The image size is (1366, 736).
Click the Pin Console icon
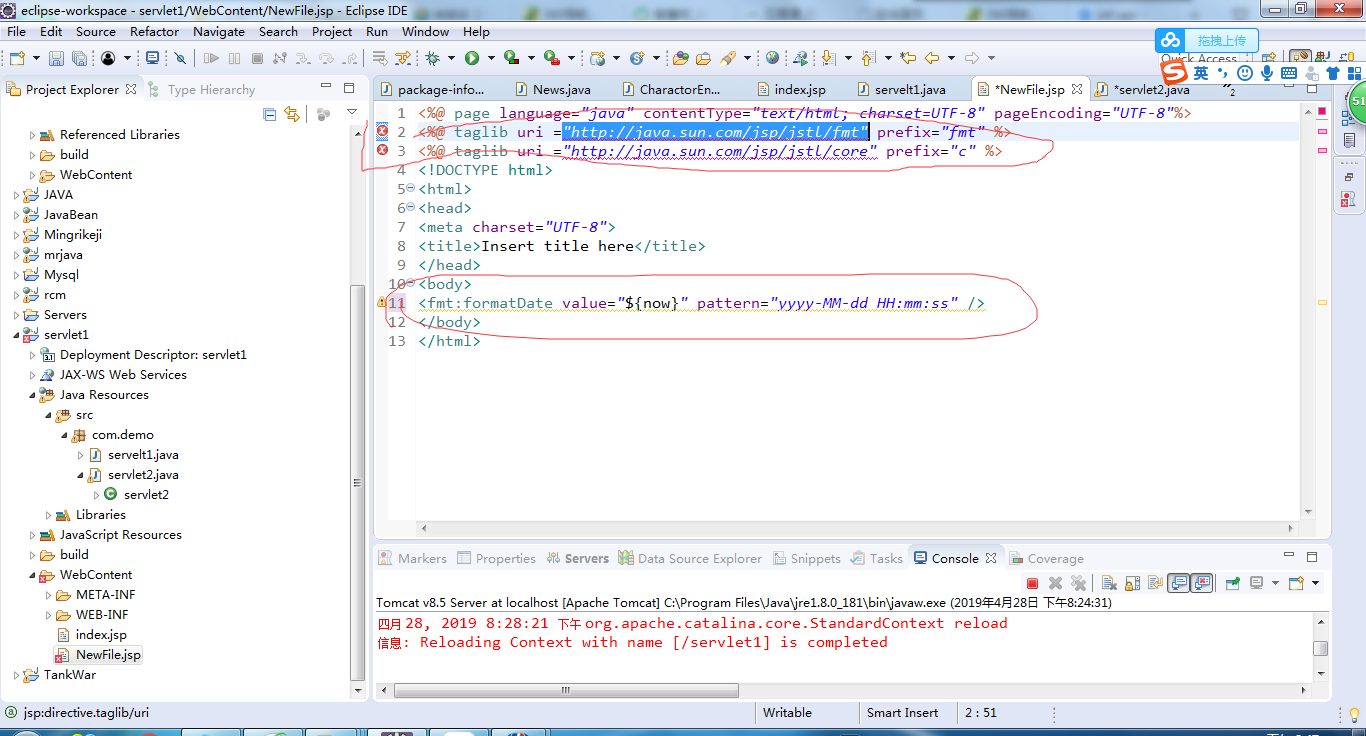(1233, 583)
